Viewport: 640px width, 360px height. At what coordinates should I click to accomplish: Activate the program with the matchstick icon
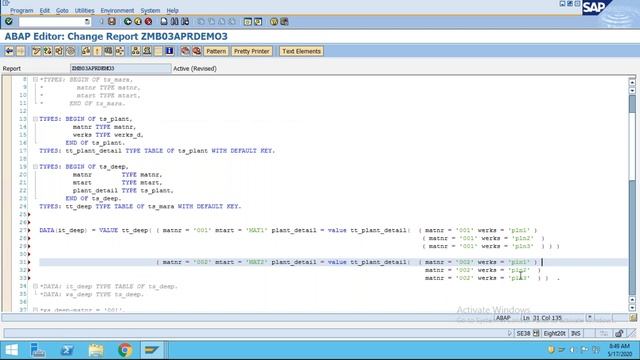pos(97,51)
